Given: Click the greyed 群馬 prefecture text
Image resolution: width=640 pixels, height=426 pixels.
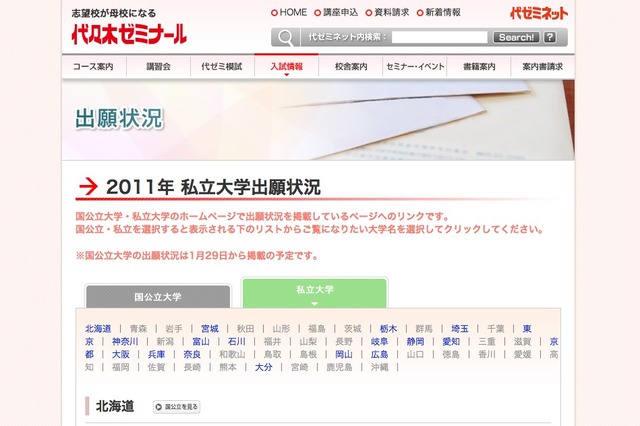Looking at the screenshot, I should coord(424,328).
